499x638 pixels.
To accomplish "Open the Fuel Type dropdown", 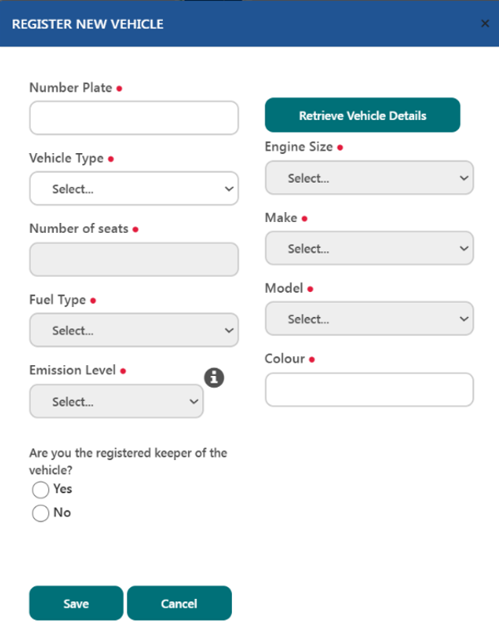I will click(x=134, y=330).
